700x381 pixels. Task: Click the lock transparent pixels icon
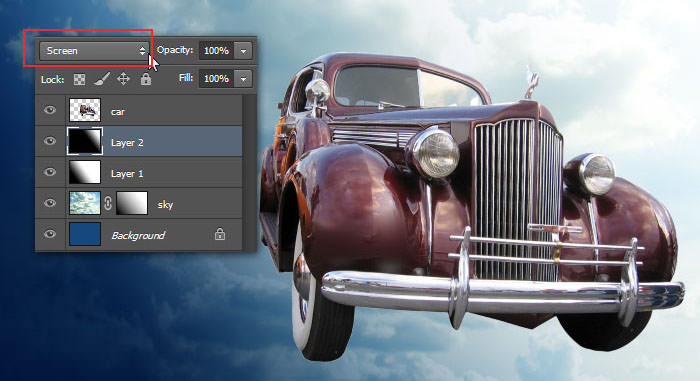pos(79,80)
